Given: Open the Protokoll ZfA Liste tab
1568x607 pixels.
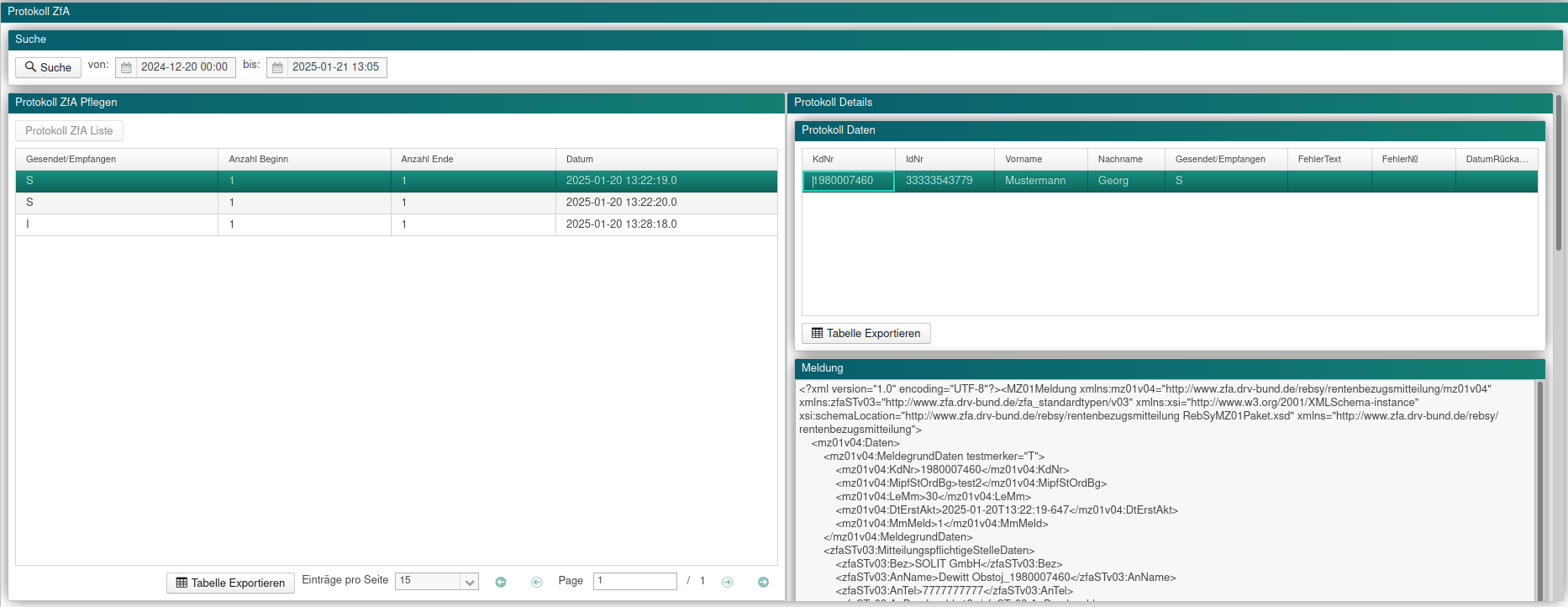Looking at the screenshot, I should [69, 130].
